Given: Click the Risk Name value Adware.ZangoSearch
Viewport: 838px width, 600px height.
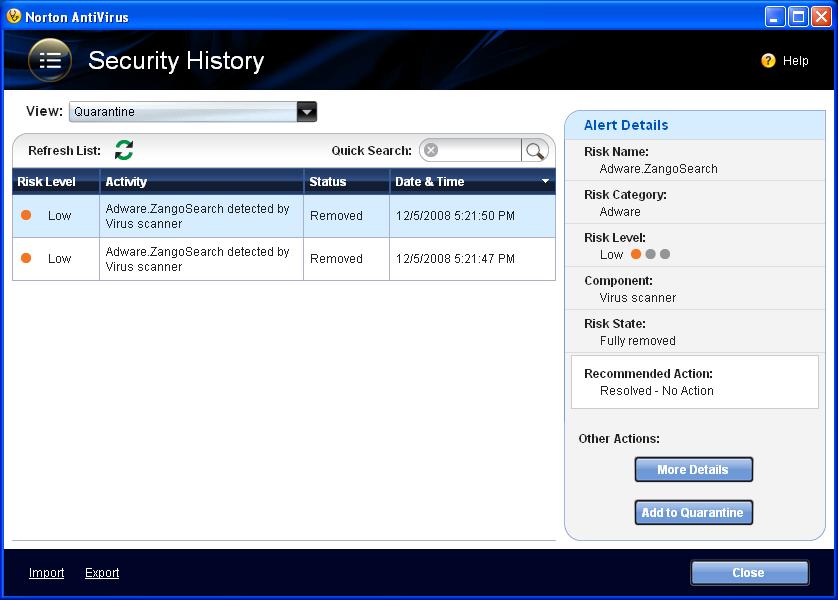Looking at the screenshot, I should 658,169.
